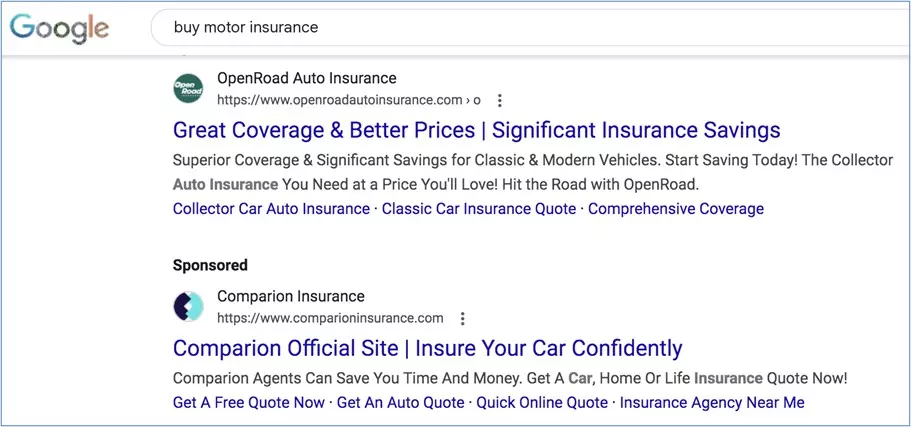Open 'Comparion Official Site' ad headline
Screen dimensions: 911x427
(427, 348)
